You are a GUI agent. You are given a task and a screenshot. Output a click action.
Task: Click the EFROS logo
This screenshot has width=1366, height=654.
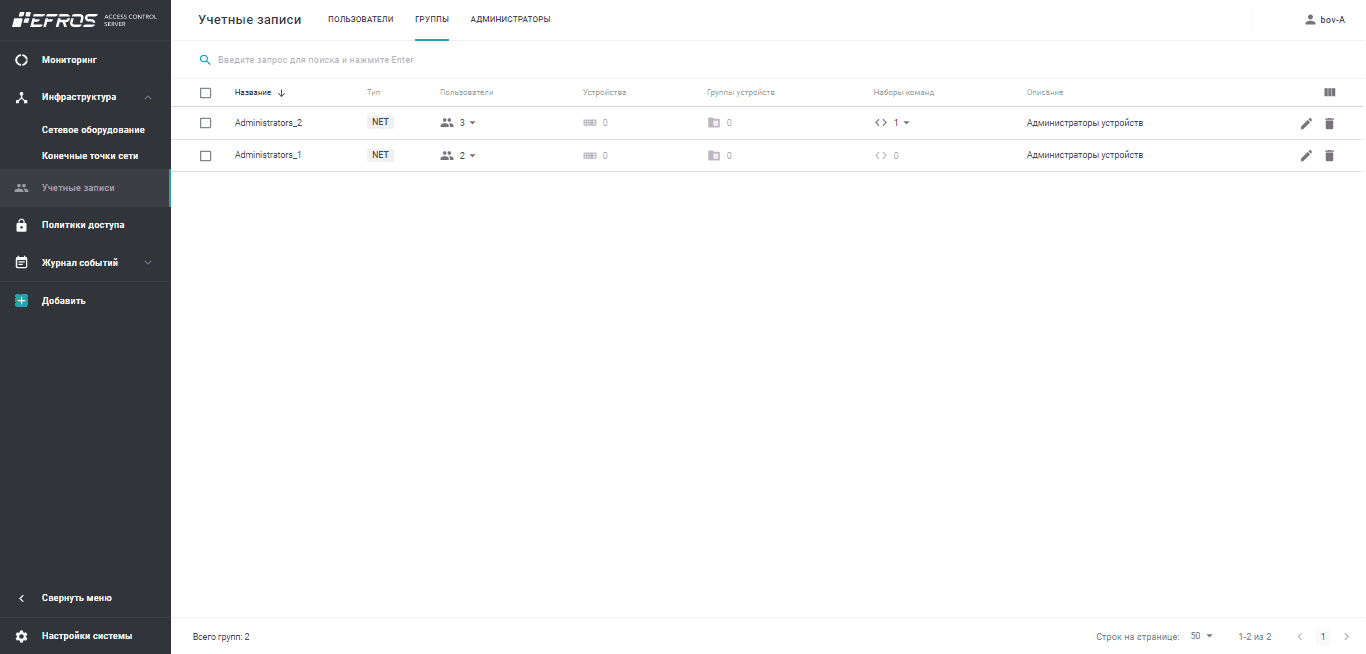click(54, 19)
